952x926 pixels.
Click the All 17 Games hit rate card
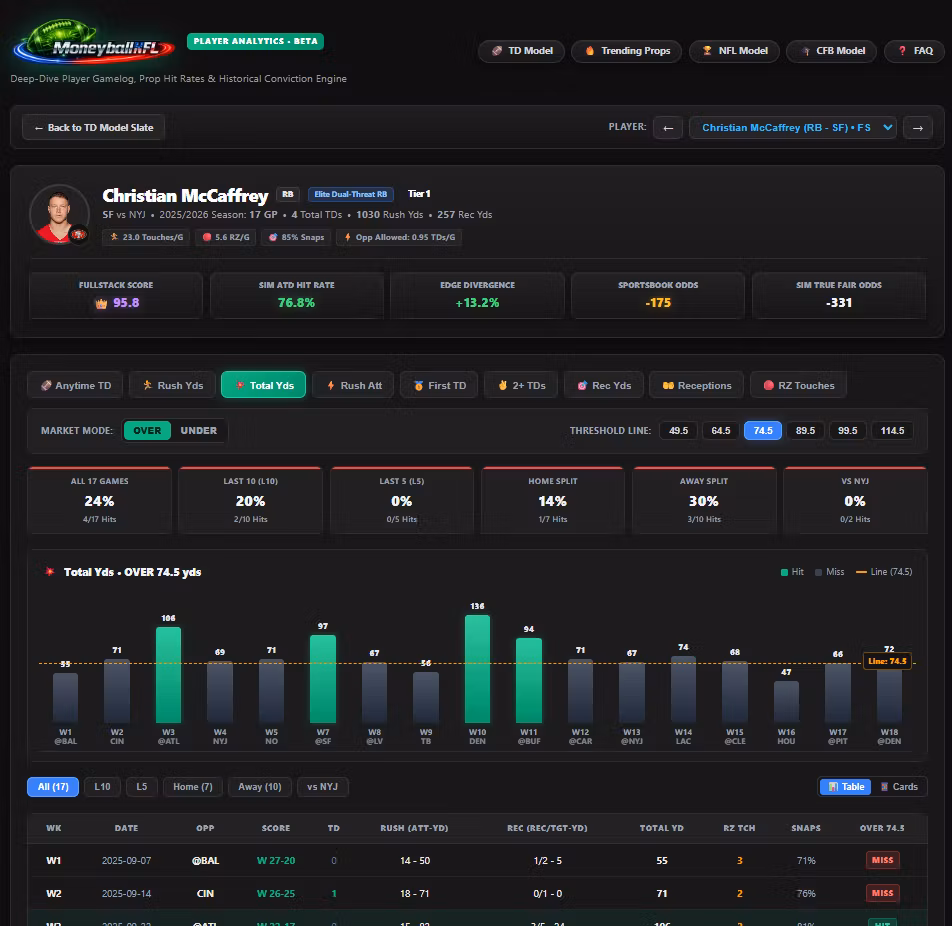click(x=100, y=500)
